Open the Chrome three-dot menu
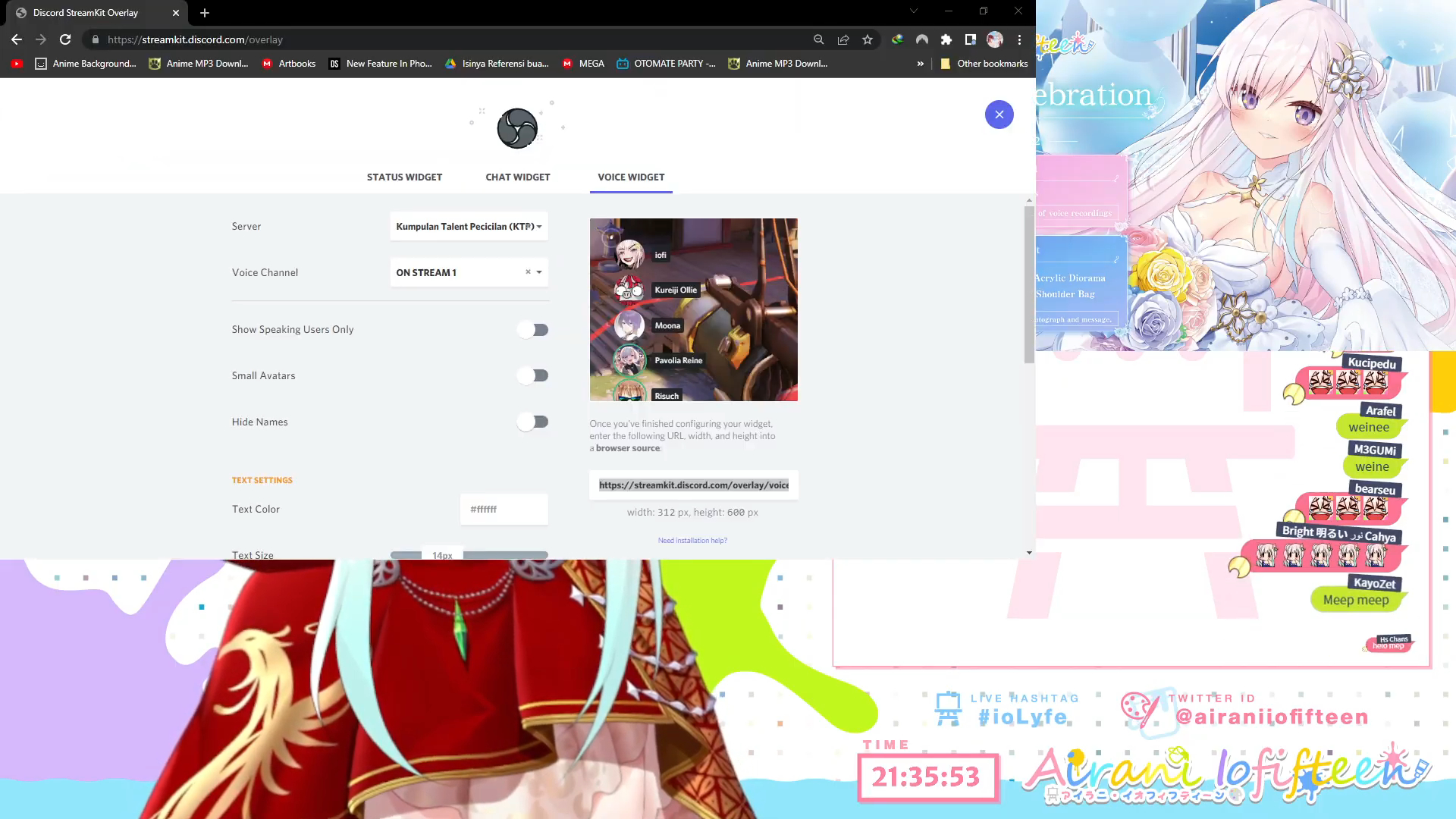Image resolution: width=1456 pixels, height=819 pixels. click(x=1019, y=39)
